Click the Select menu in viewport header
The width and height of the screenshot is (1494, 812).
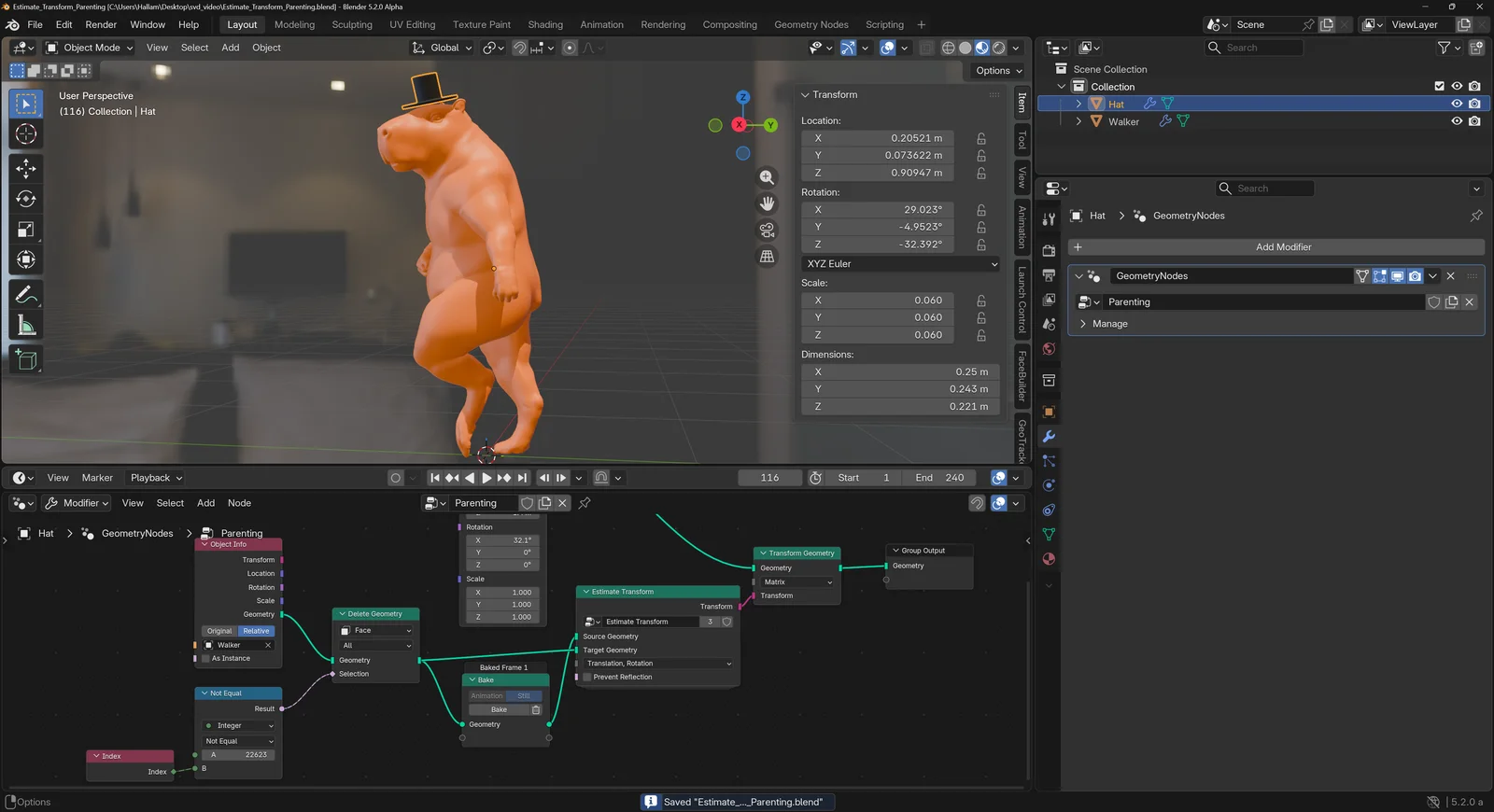tap(194, 48)
